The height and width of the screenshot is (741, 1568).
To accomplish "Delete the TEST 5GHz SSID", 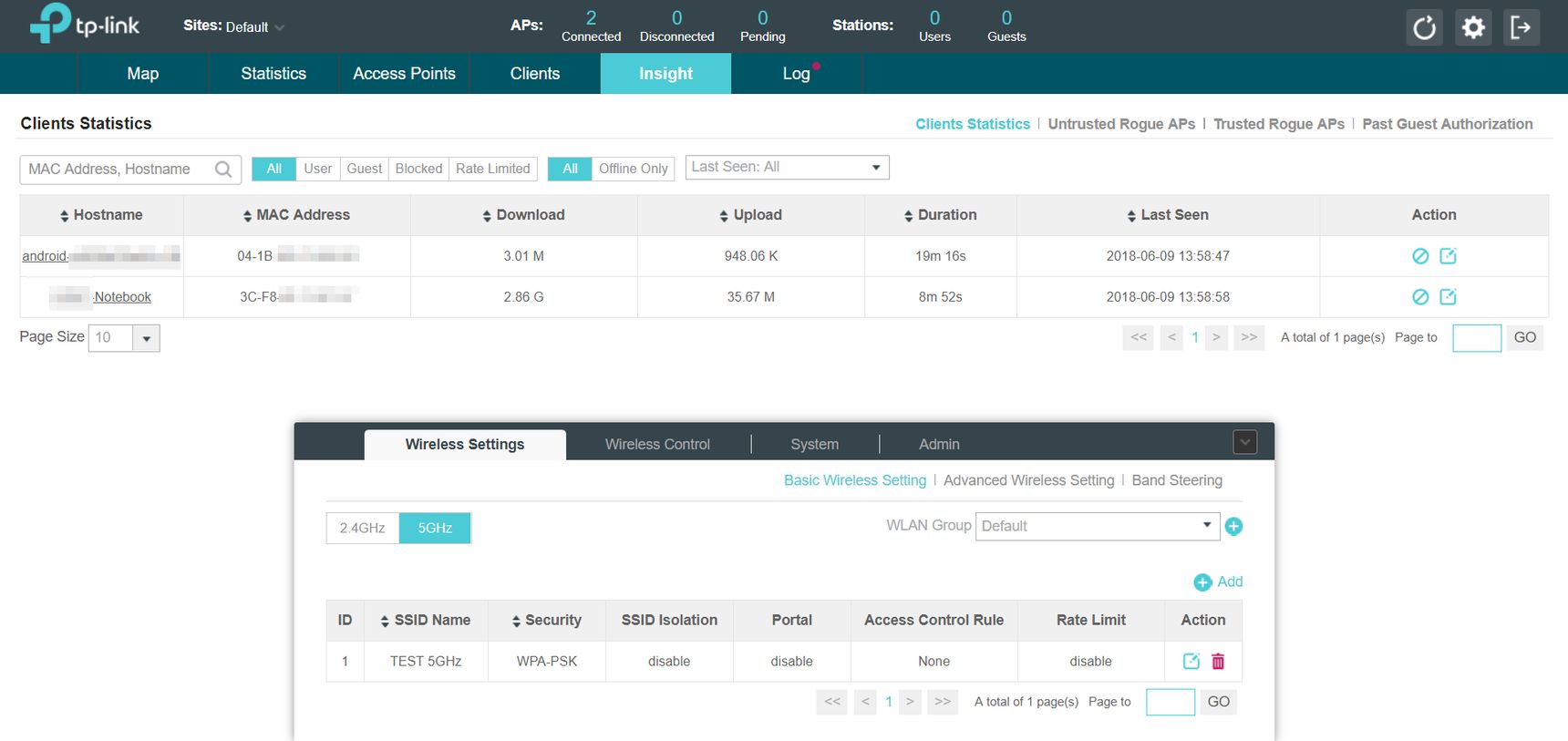I will (1218, 662).
